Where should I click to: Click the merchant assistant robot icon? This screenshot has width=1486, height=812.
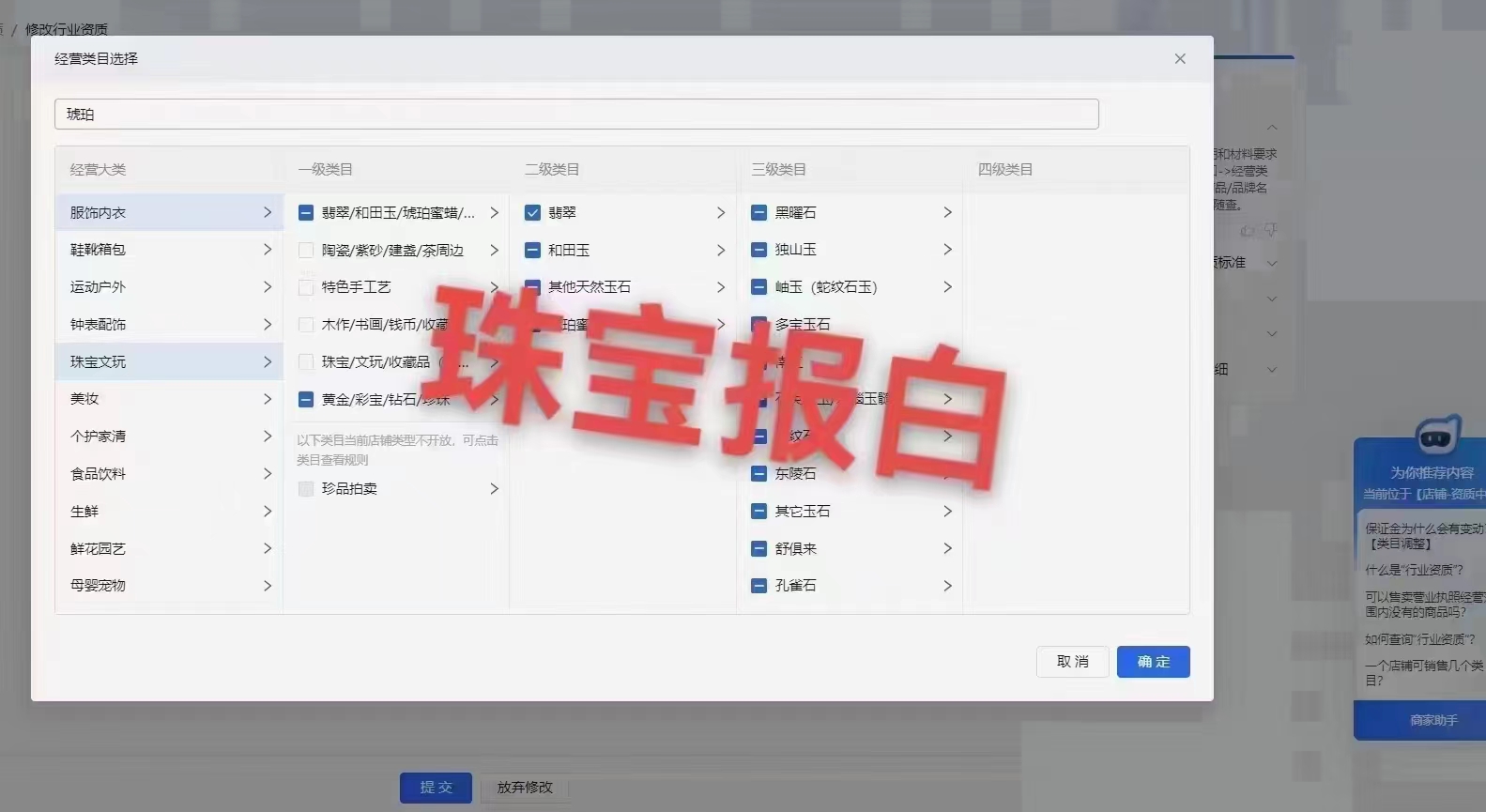point(1437,437)
